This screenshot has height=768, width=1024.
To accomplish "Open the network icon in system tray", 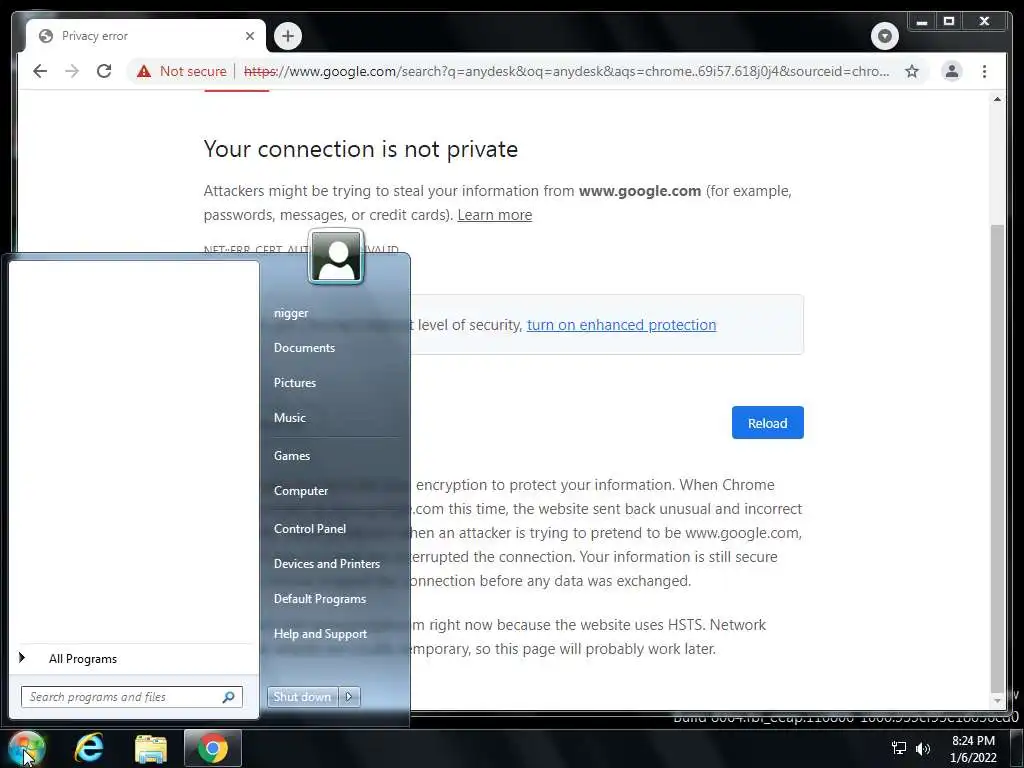I will click(x=899, y=748).
